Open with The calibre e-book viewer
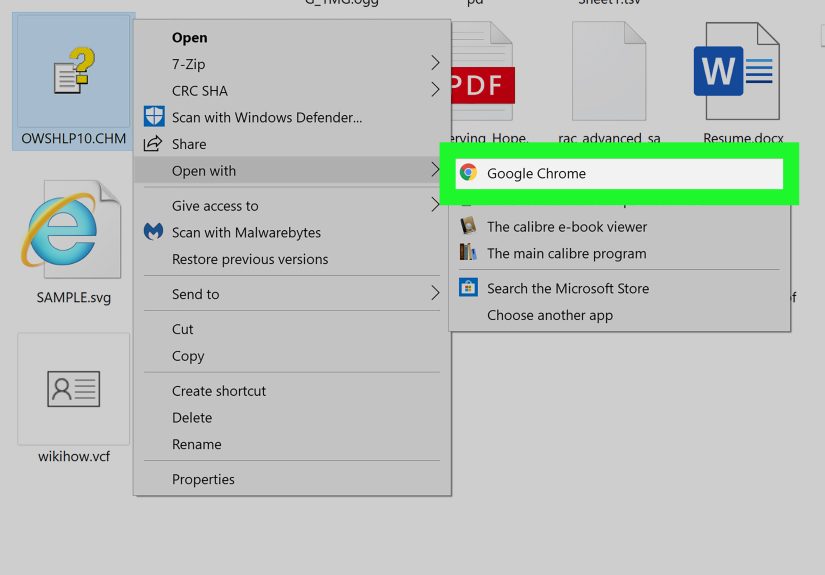 click(619, 227)
